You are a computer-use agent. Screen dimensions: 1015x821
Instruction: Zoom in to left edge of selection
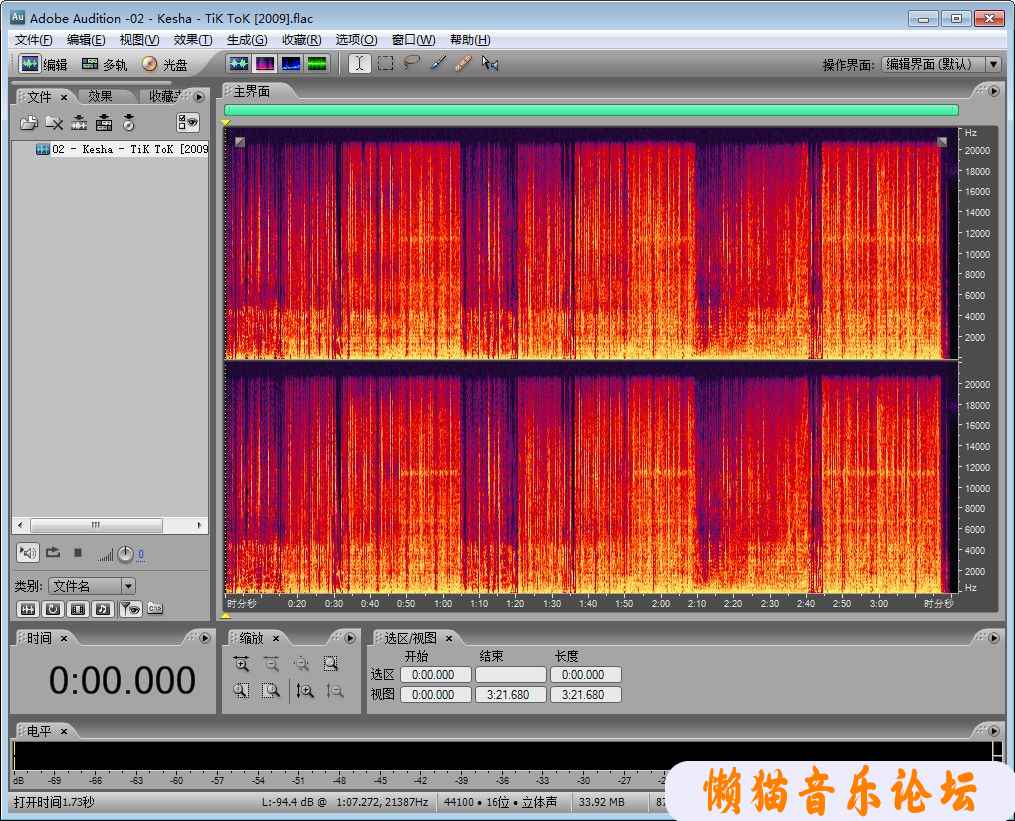(241, 691)
